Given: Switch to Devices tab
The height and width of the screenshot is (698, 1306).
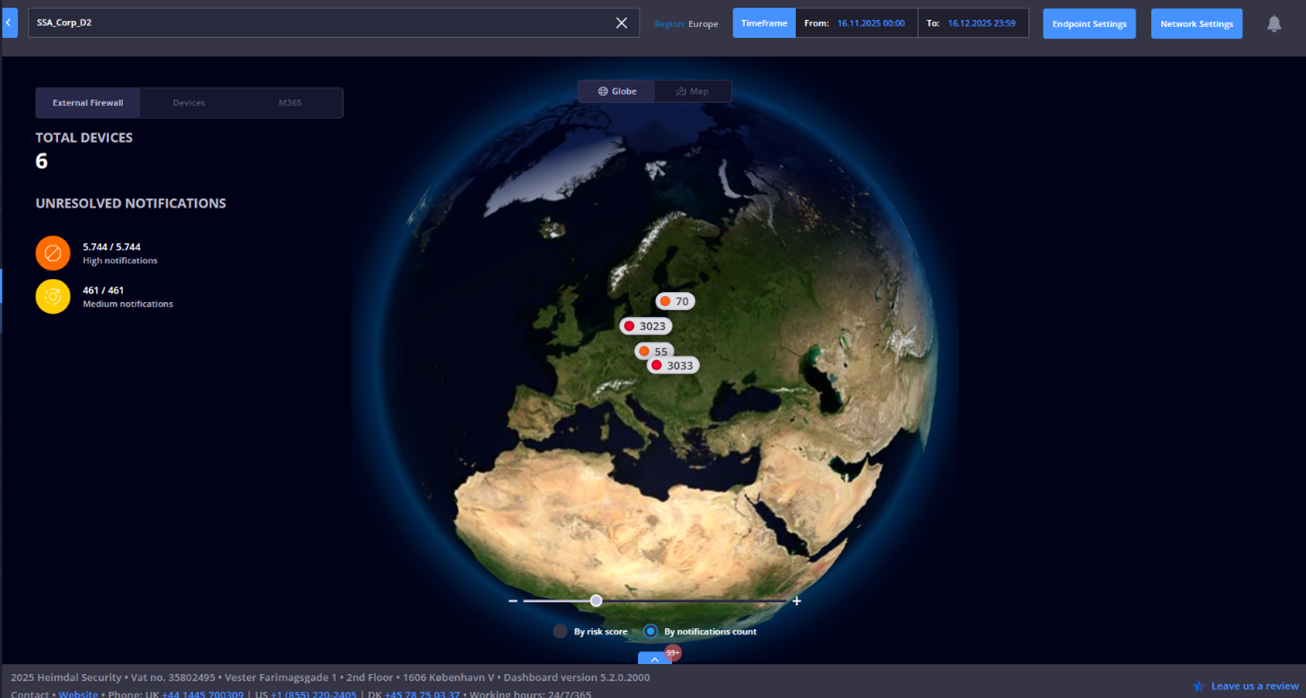Looking at the screenshot, I should click(189, 103).
